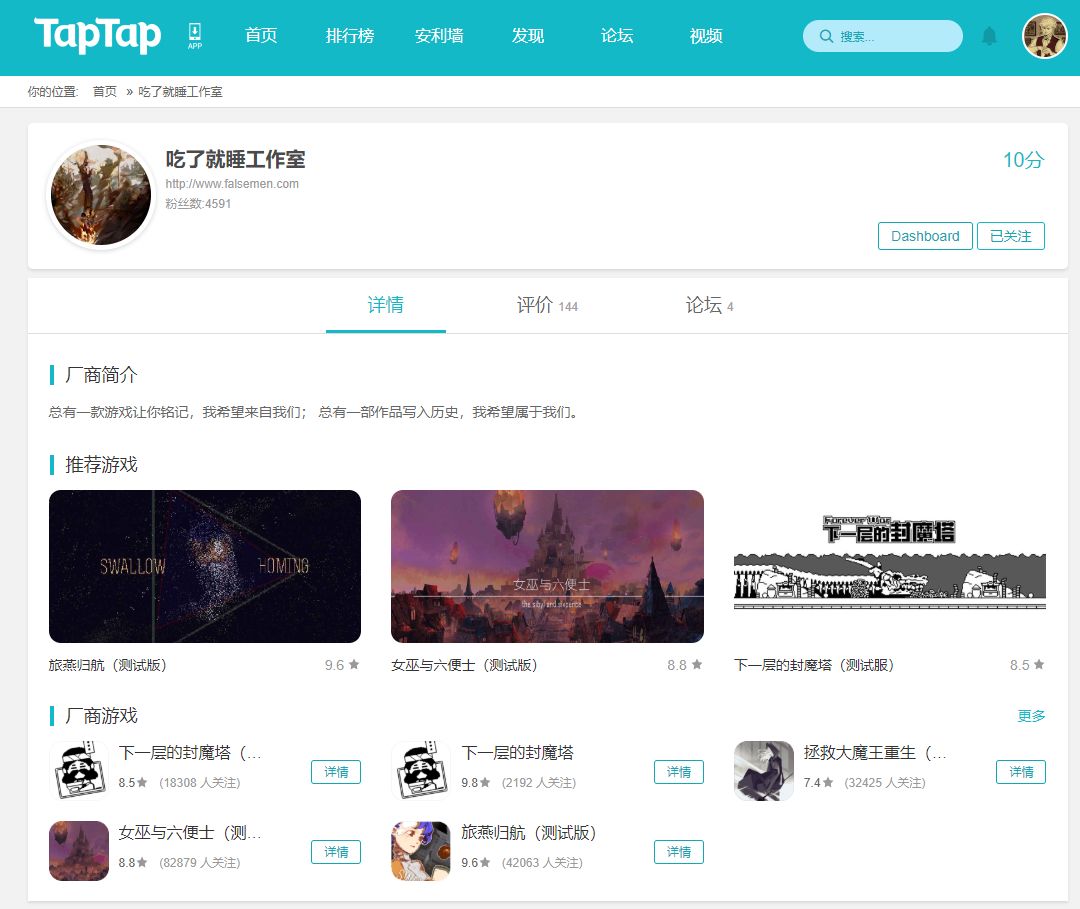Click the 旅燕归航(测试版) title in 厂商游戏
Viewport: 1080px width, 909px height.
coord(528,833)
